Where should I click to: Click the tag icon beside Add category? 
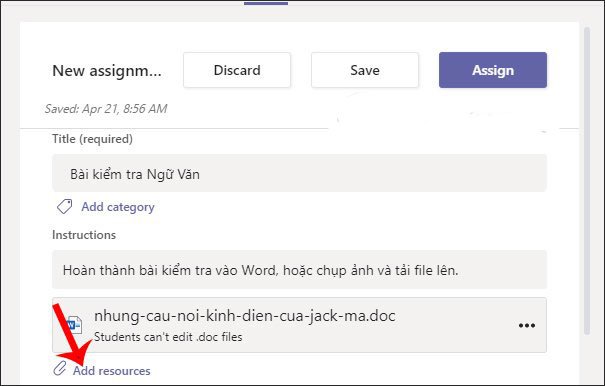(x=64, y=207)
